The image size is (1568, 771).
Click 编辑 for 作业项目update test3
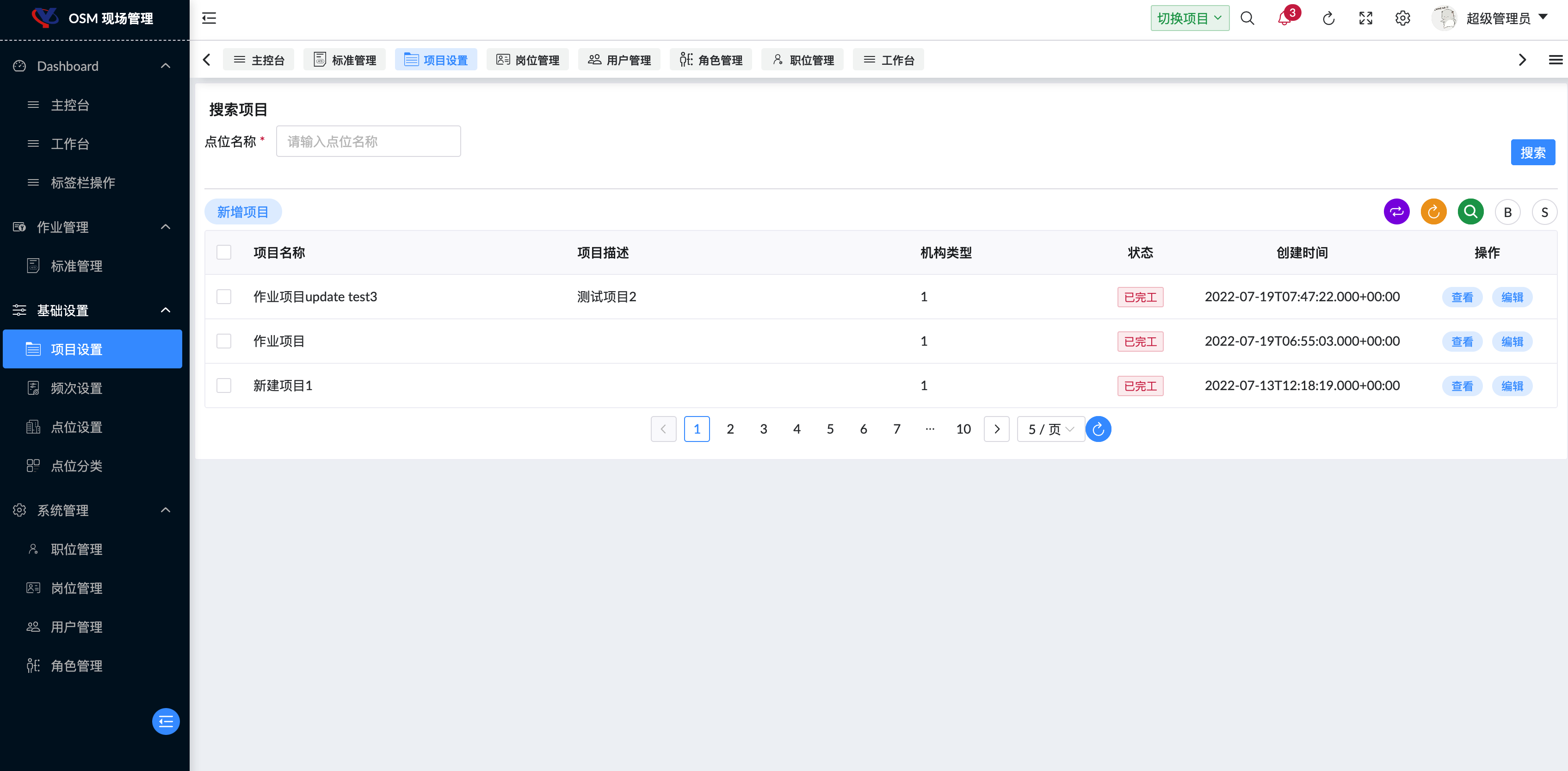pyautogui.click(x=1512, y=297)
